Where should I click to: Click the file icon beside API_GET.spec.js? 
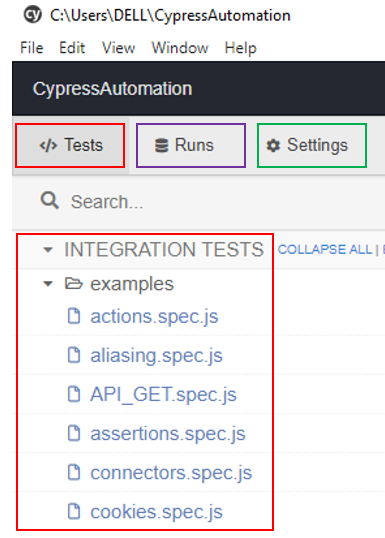[x=74, y=394]
